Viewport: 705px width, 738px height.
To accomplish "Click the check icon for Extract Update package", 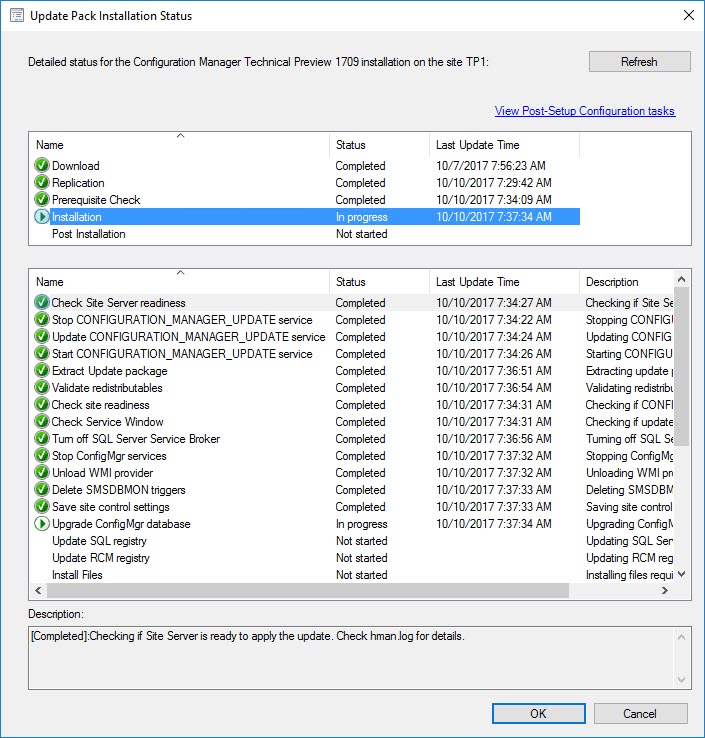I will point(42,370).
